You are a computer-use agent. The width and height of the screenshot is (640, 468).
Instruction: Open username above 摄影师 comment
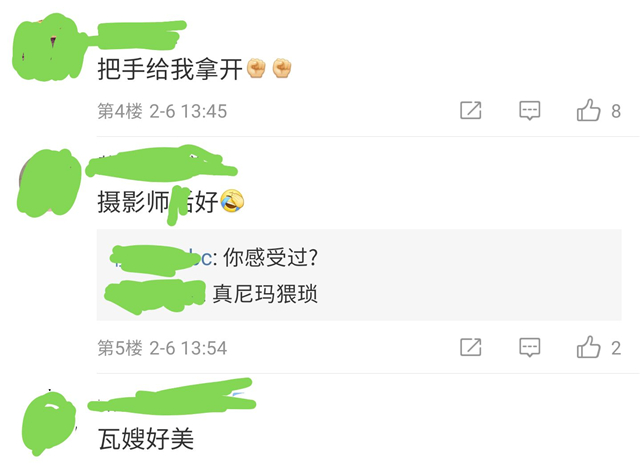161,164
